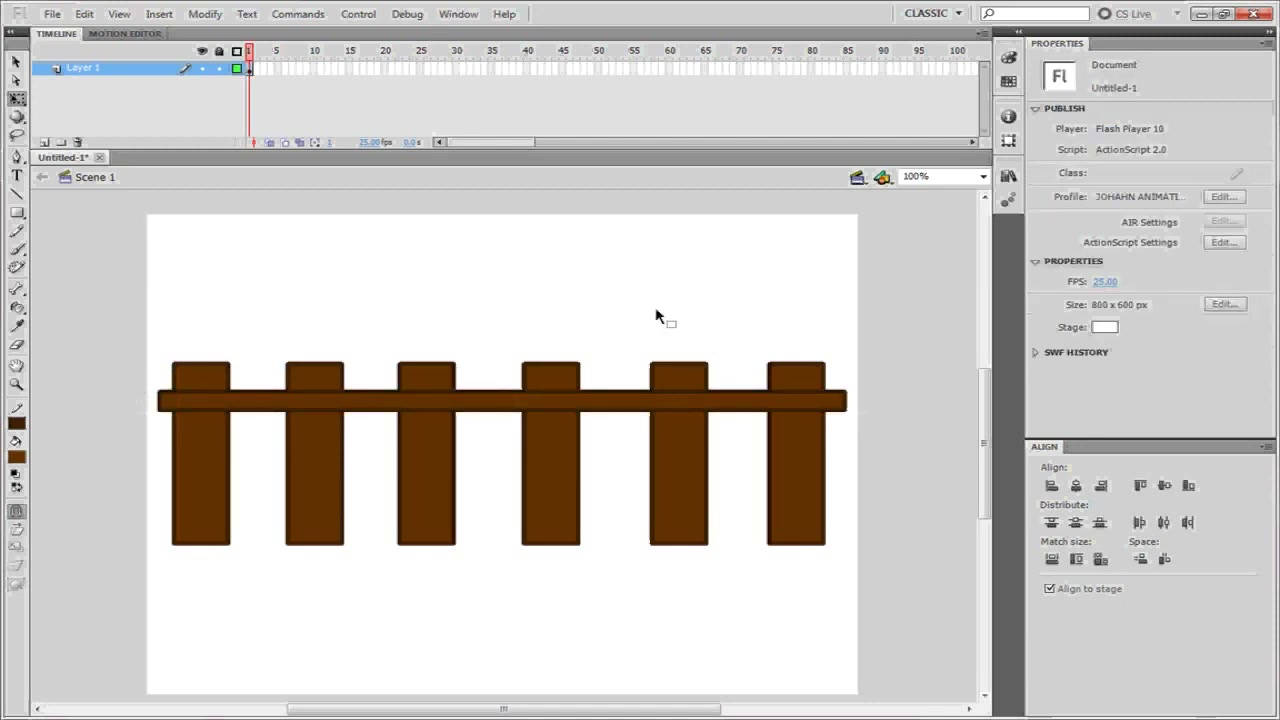The height and width of the screenshot is (720, 1280).
Task: Open the Edit Scene dropdown icon
Action: (x=857, y=177)
